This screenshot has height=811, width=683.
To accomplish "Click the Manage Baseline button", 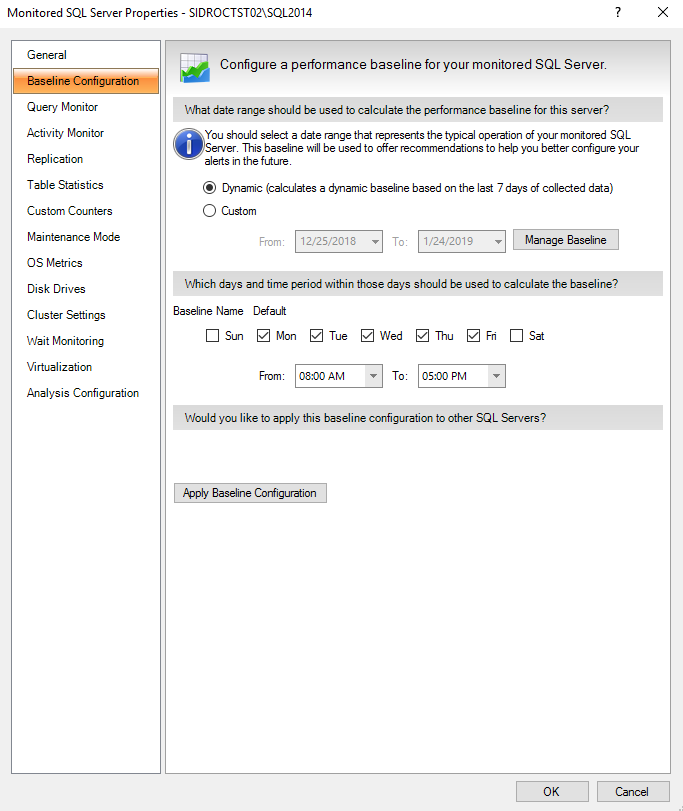I will [566, 240].
